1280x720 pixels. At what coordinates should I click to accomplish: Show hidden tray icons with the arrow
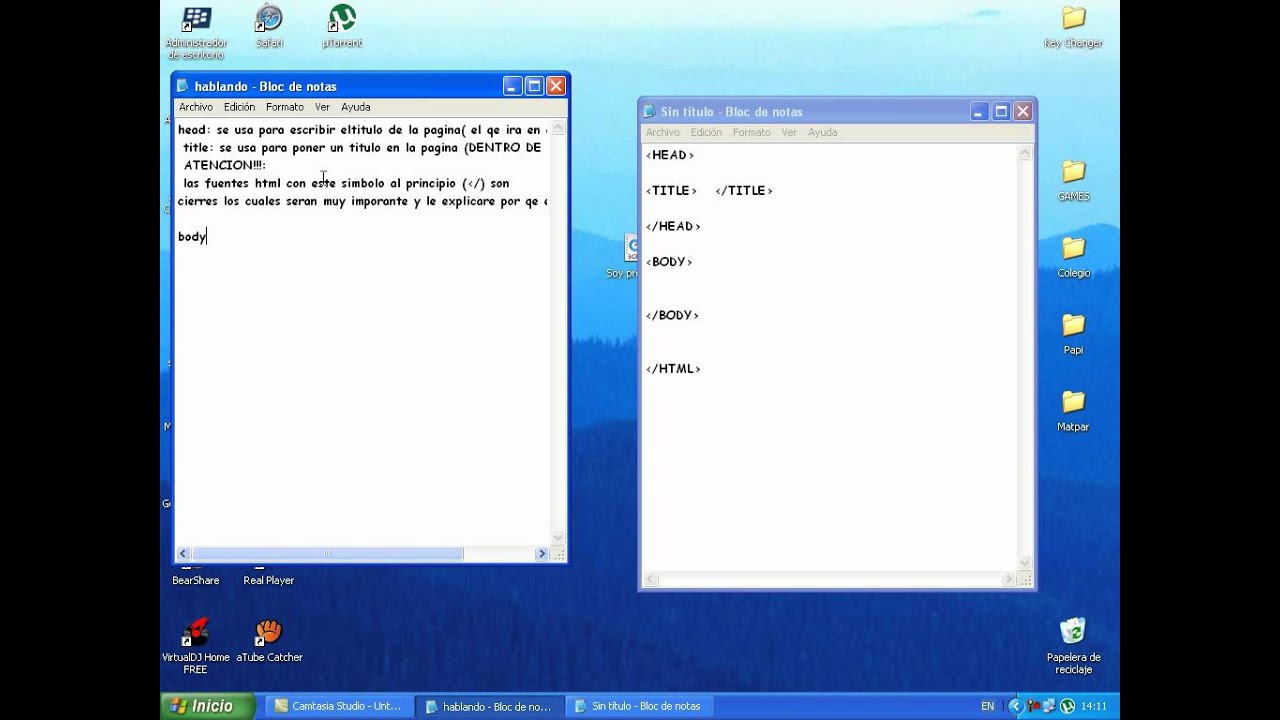1015,706
